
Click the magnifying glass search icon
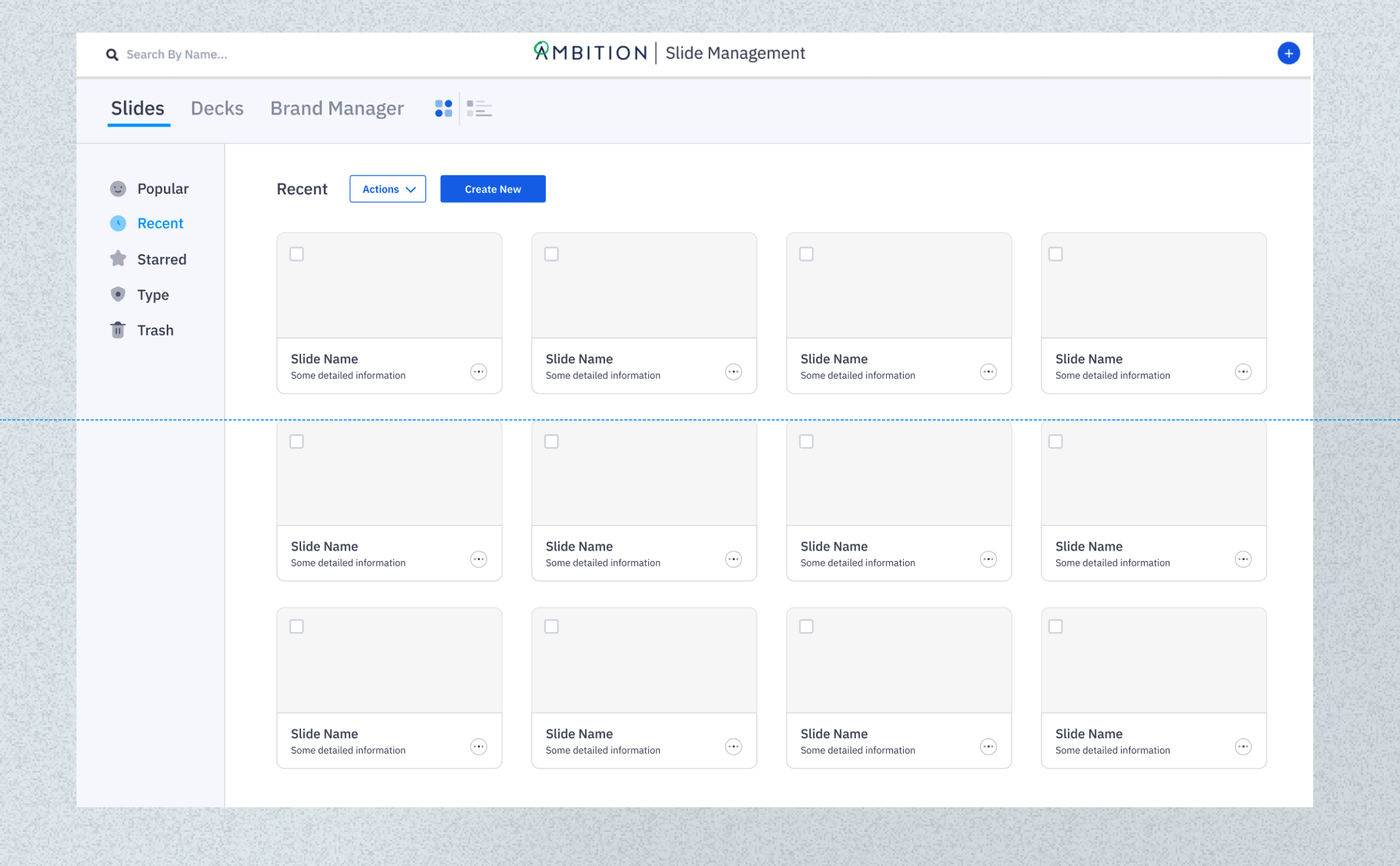[112, 55]
